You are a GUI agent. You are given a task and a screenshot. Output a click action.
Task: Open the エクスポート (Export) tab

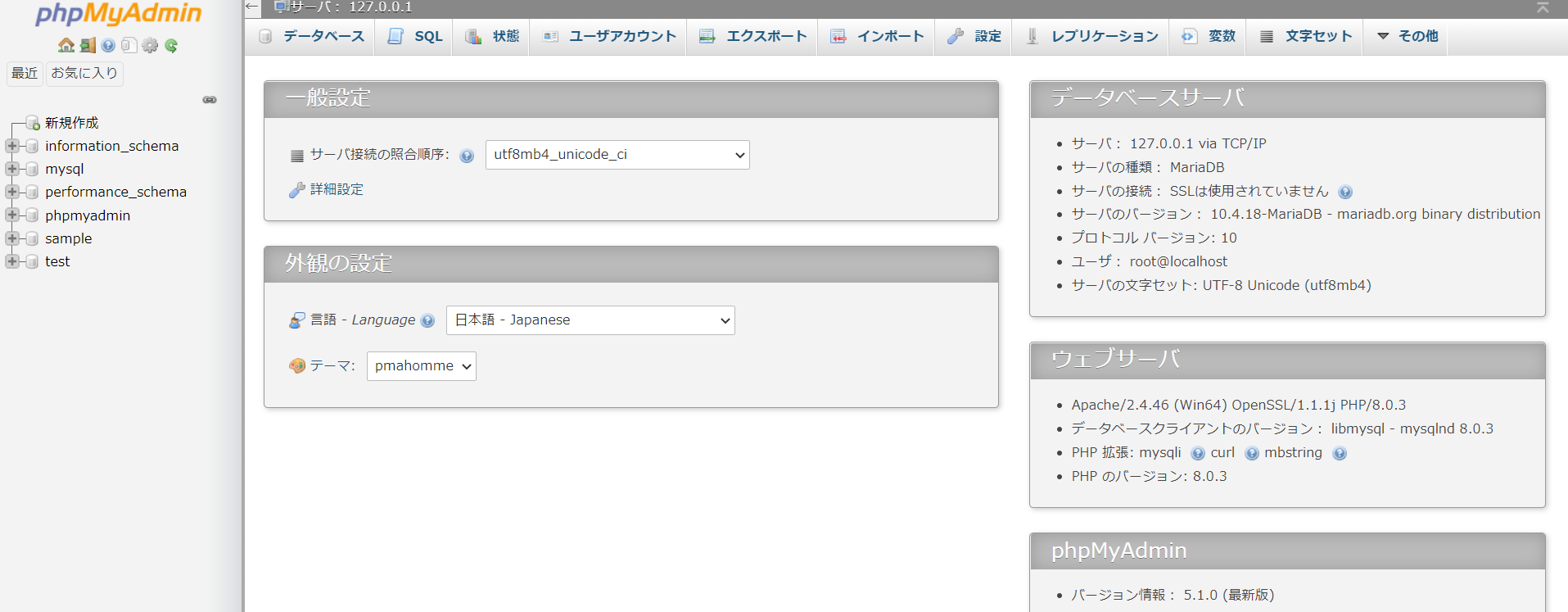[753, 36]
